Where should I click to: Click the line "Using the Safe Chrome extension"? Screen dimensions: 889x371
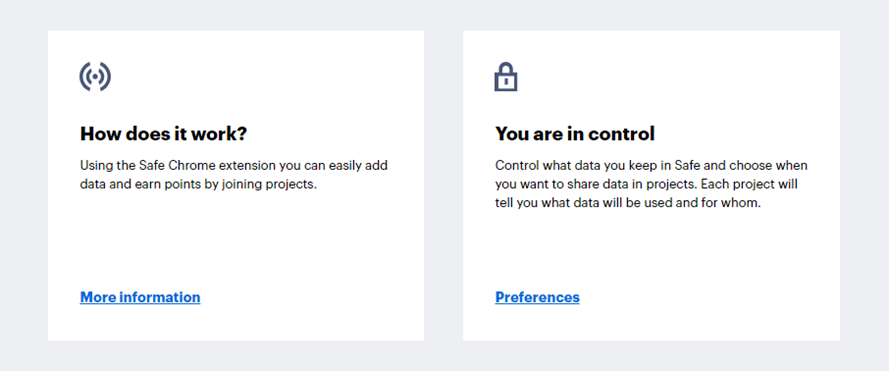[x=234, y=166]
